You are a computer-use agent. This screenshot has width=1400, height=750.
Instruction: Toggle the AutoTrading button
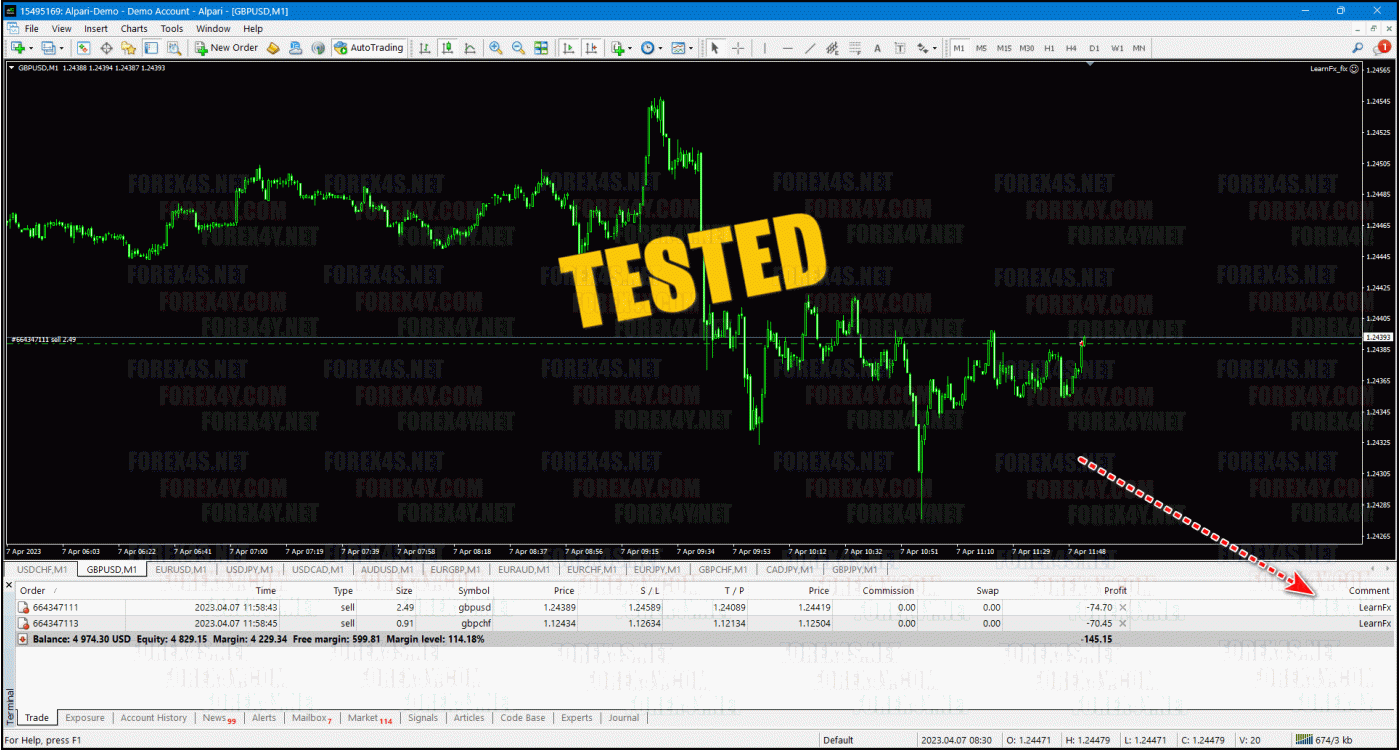click(x=369, y=48)
